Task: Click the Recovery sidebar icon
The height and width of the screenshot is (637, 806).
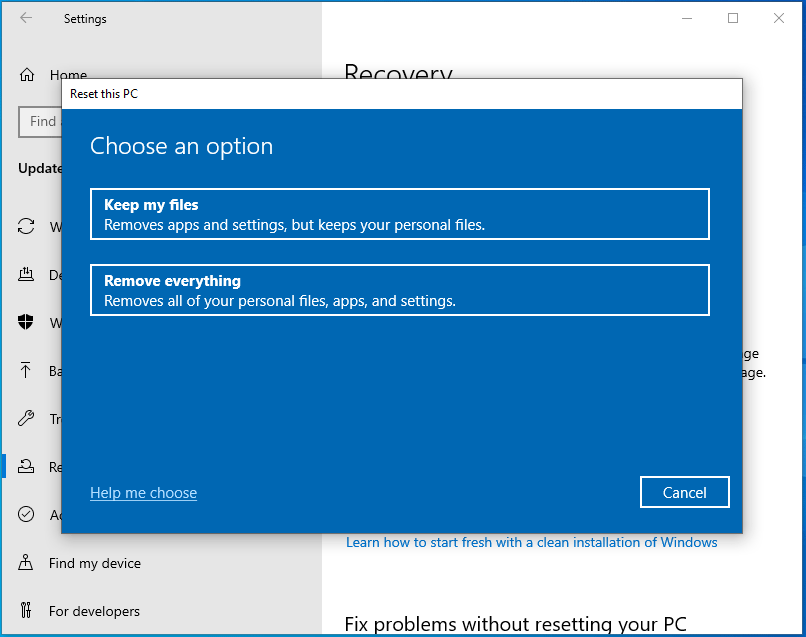Action: 26,466
